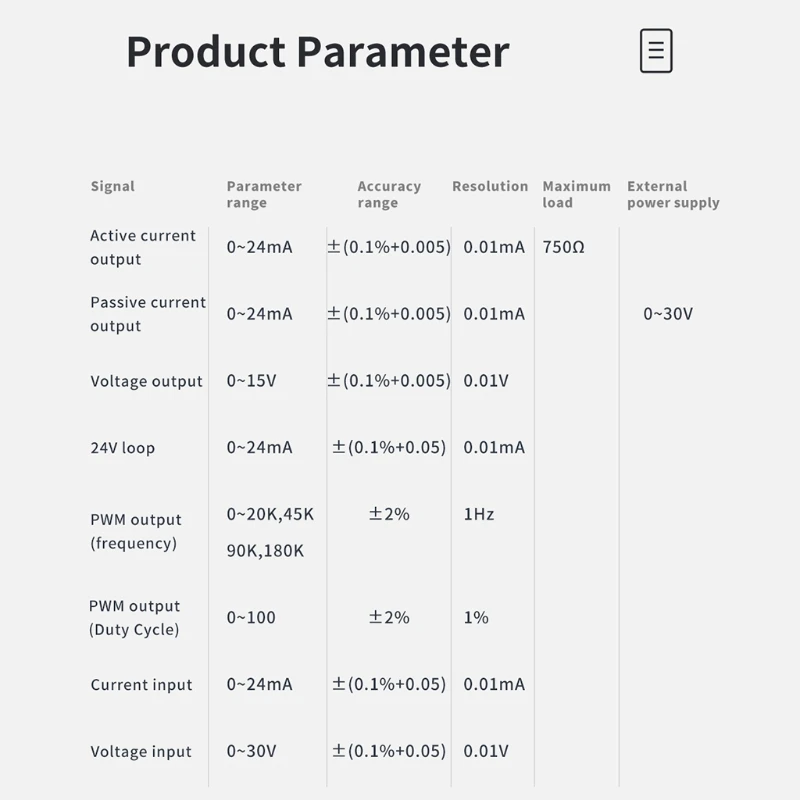Click the 1Hz resolution value
The image size is (800, 800).
coord(479,514)
